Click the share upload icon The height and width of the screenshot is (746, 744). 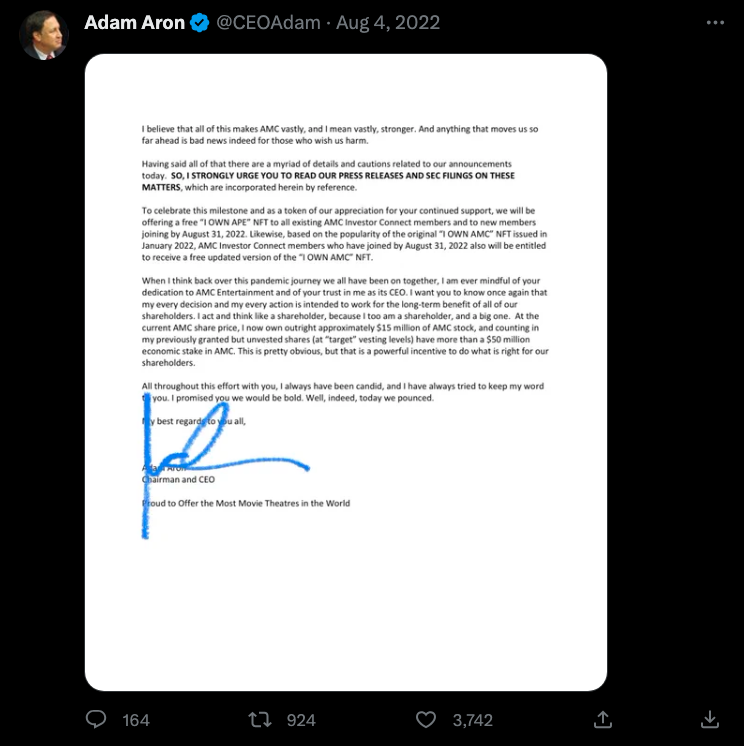point(603,719)
